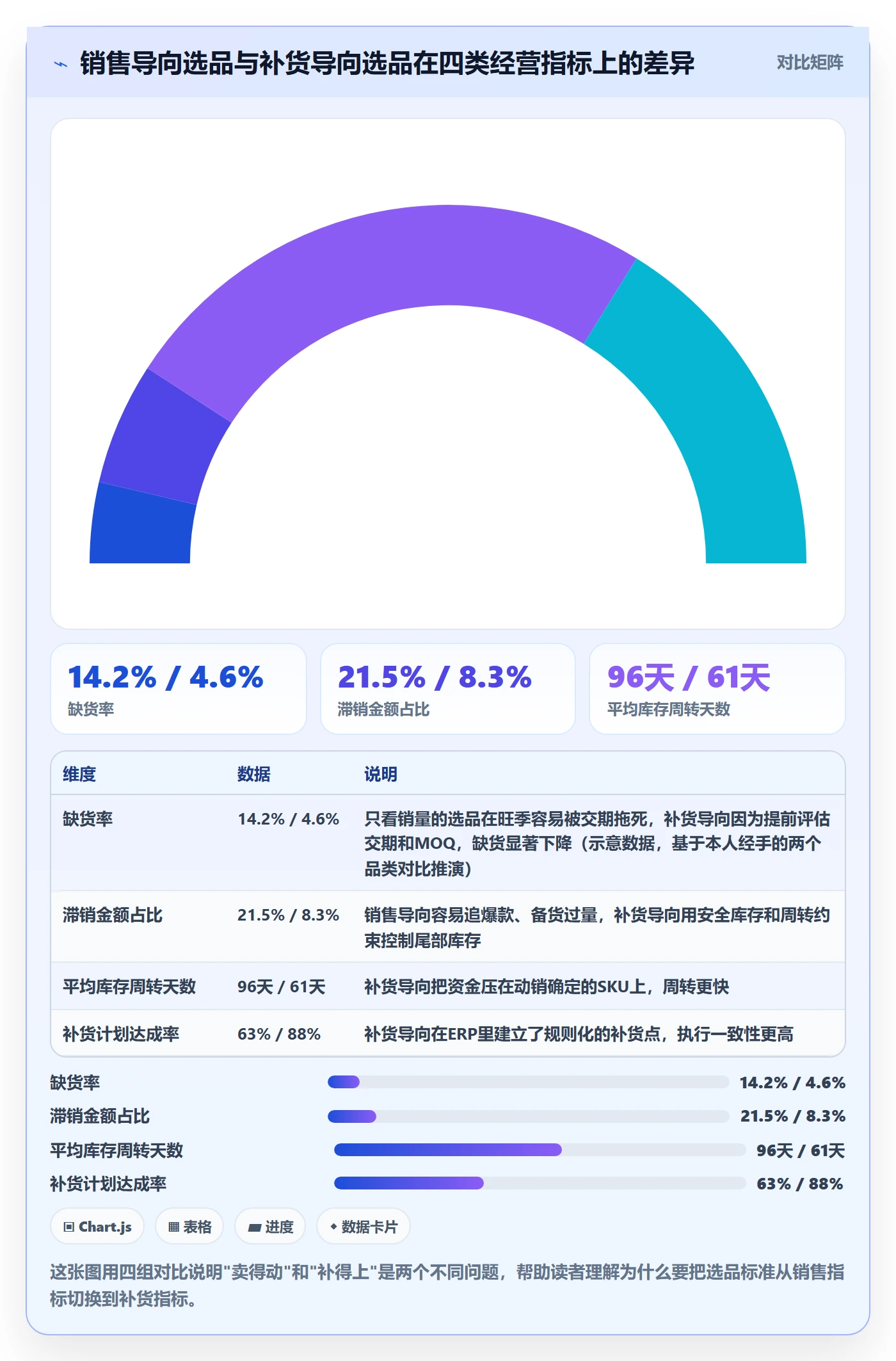Select the 表格 tag chip

pos(189,1227)
